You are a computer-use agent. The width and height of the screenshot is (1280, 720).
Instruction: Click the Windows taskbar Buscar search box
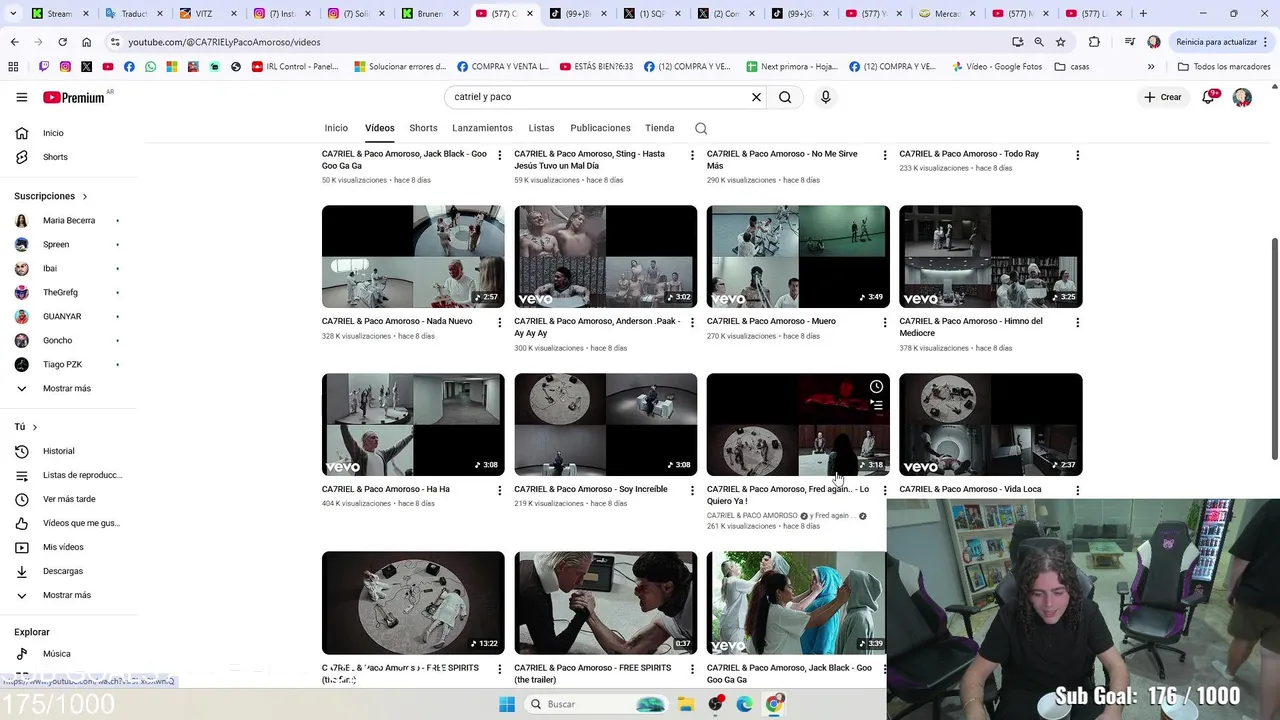pos(596,704)
